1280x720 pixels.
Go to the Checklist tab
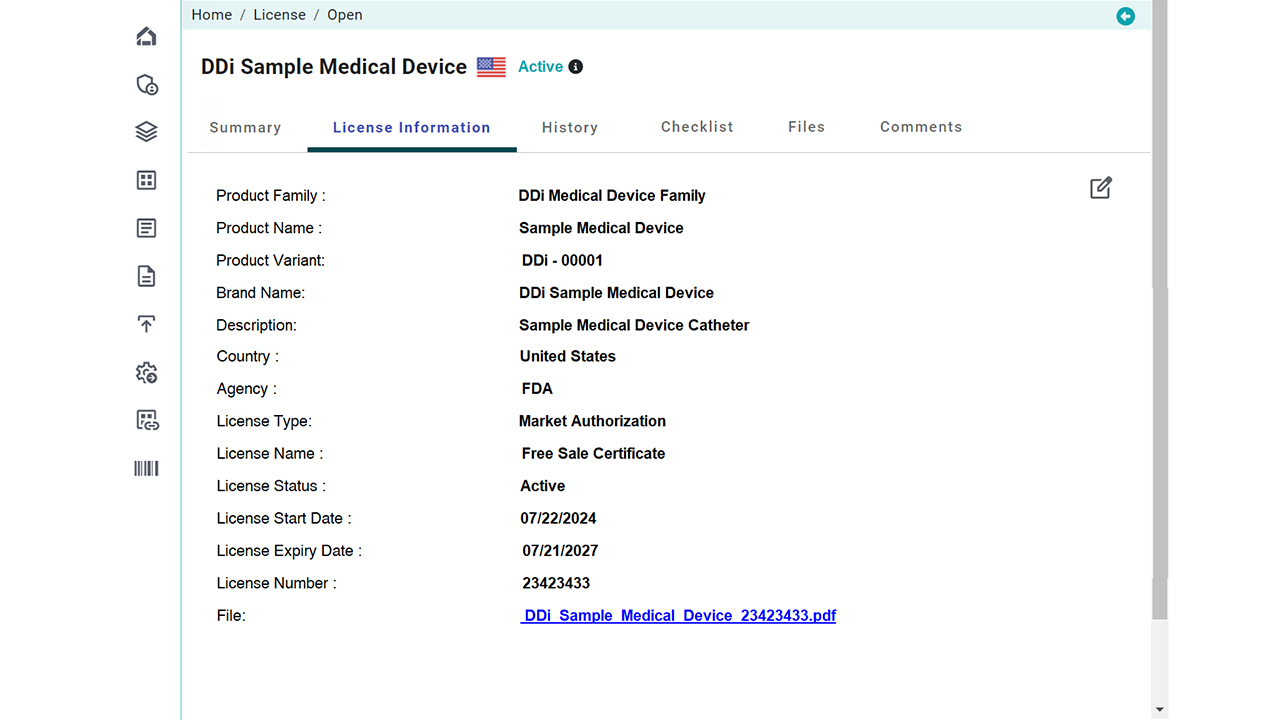tap(697, 127)
